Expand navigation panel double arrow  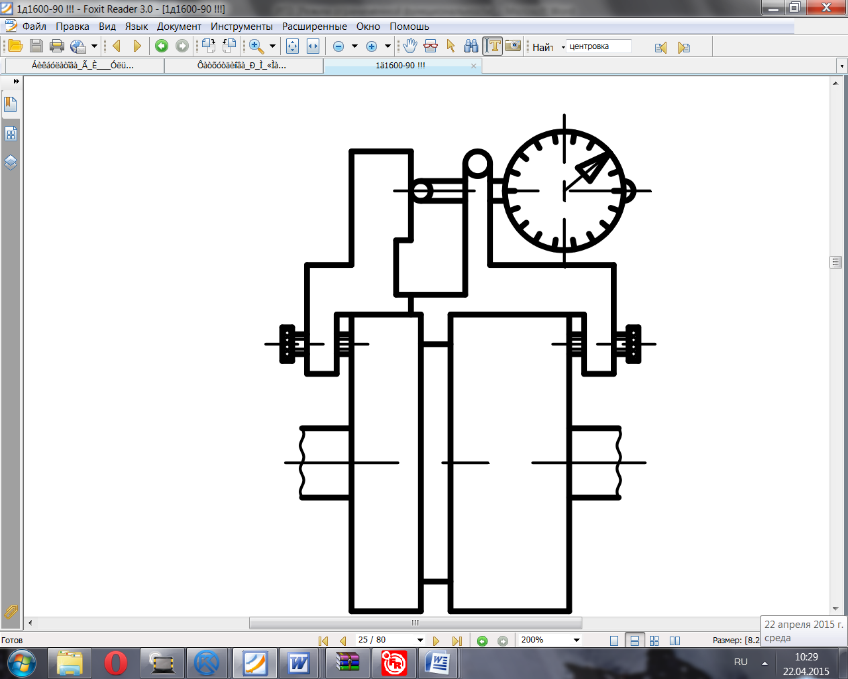pyautogui.click(x=16, y=82)
